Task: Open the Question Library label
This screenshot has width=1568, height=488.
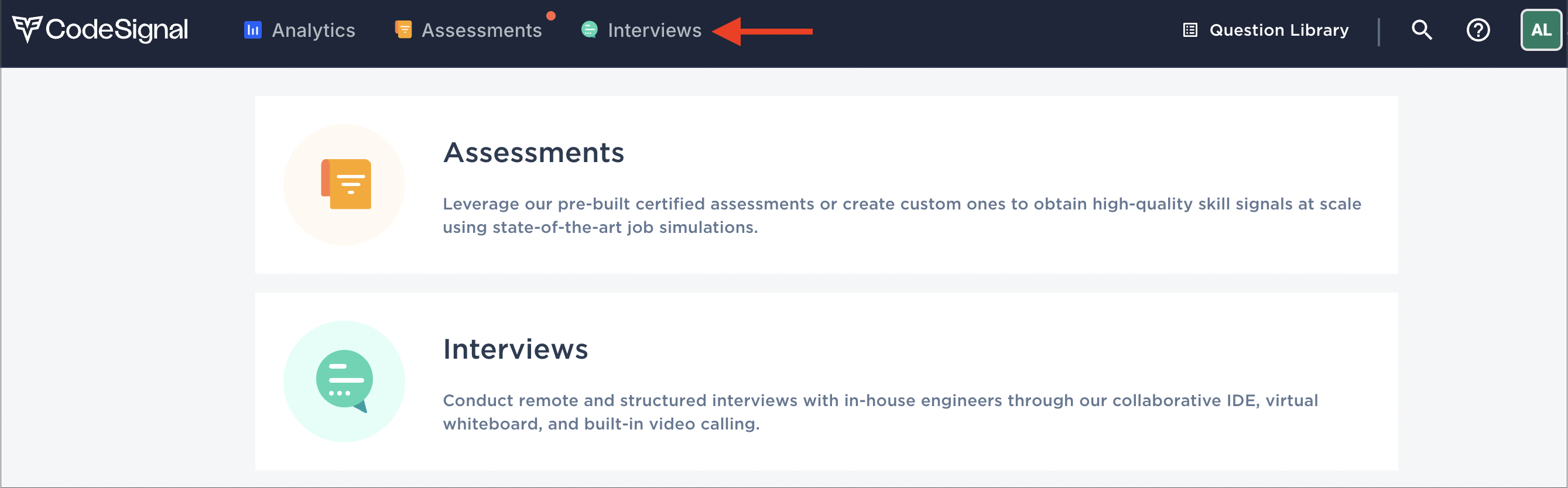Action: [1278, 30]
